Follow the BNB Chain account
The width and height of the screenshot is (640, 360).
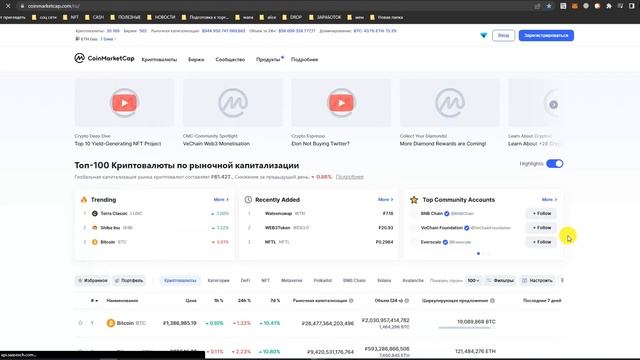[542, 213]
